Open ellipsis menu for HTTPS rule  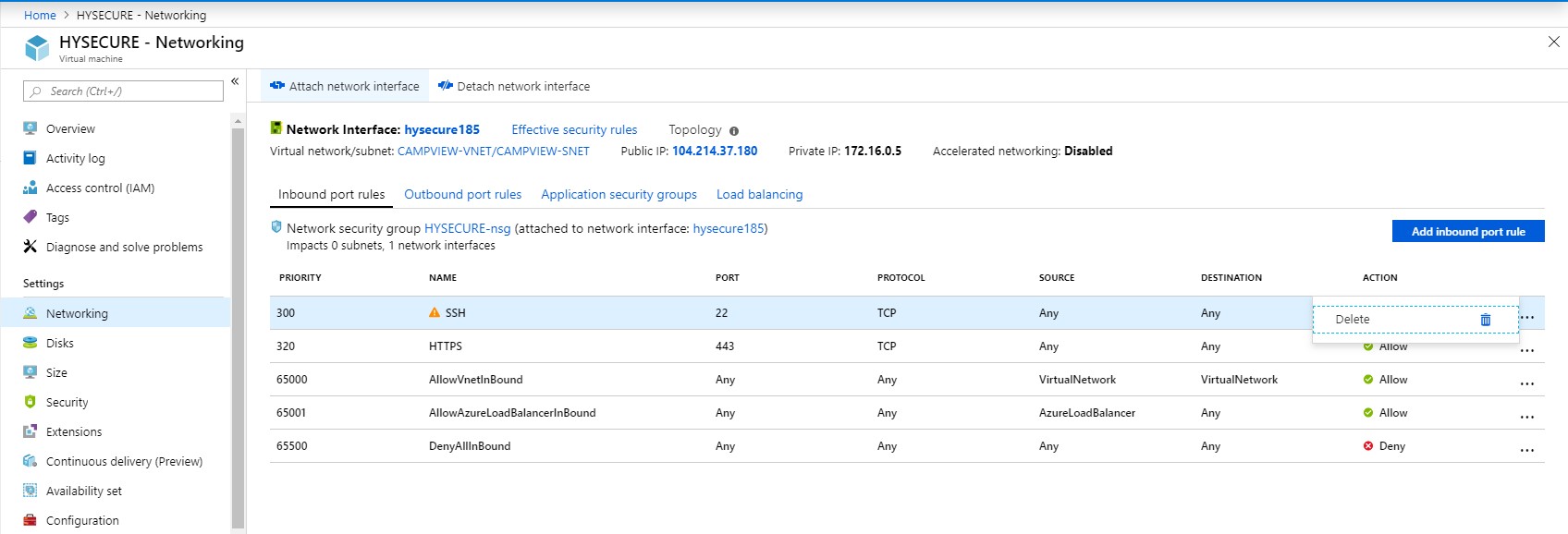pyautogui.click(x=1527, y=350)
